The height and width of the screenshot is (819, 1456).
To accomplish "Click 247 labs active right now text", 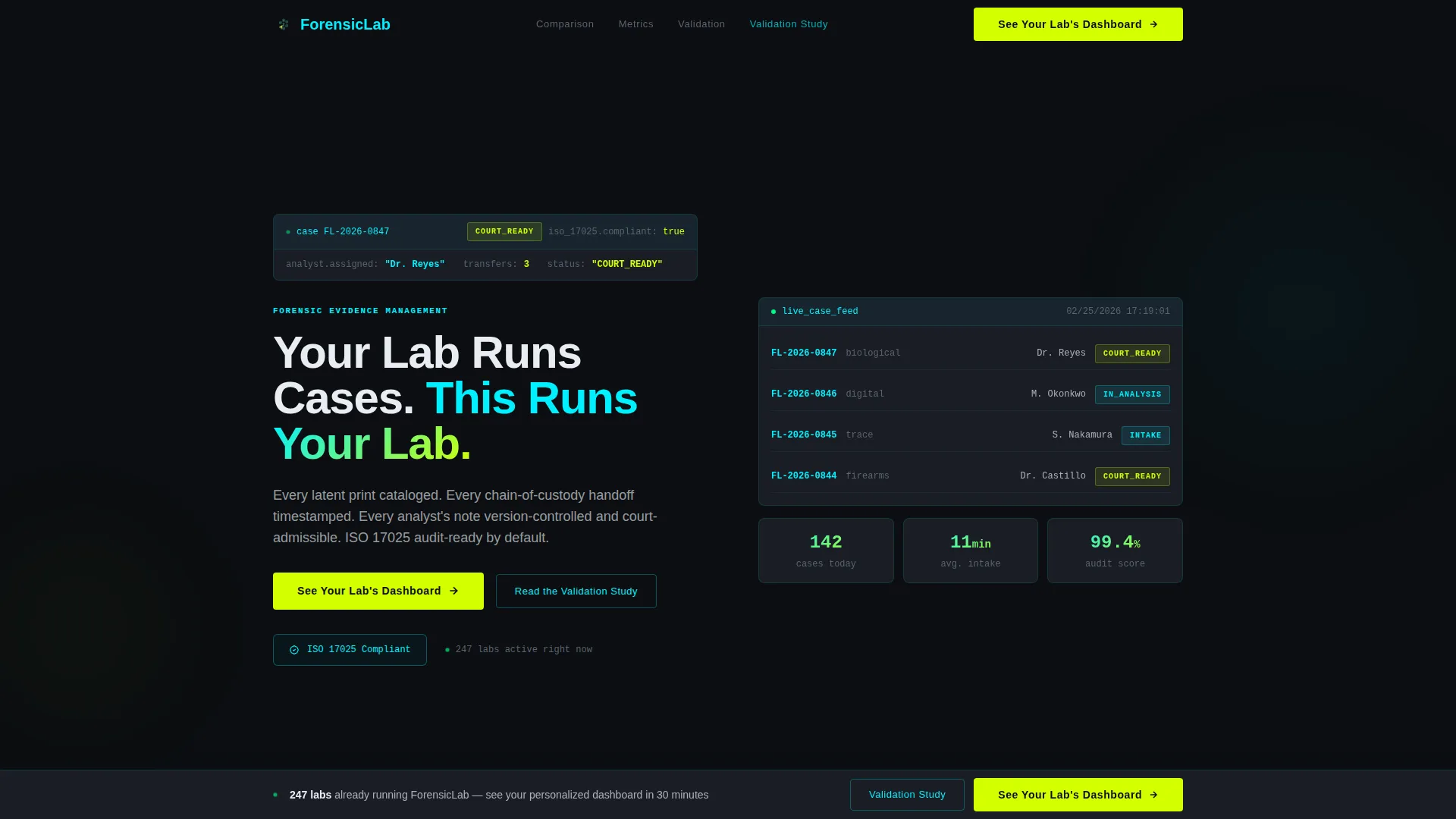I will (524, 650).
